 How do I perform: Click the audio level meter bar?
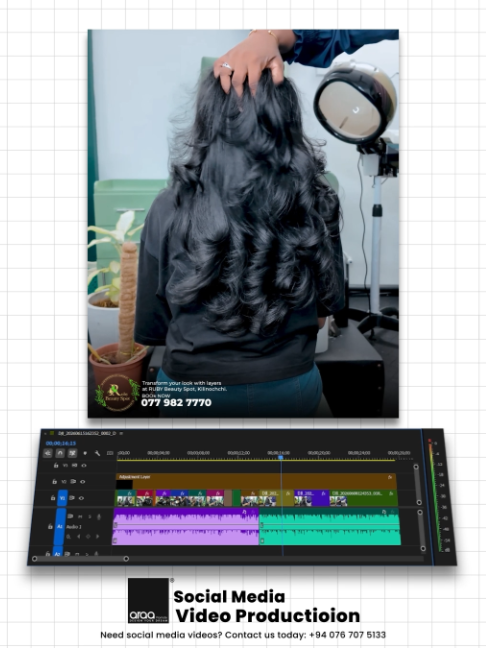[x=434, y=496]
